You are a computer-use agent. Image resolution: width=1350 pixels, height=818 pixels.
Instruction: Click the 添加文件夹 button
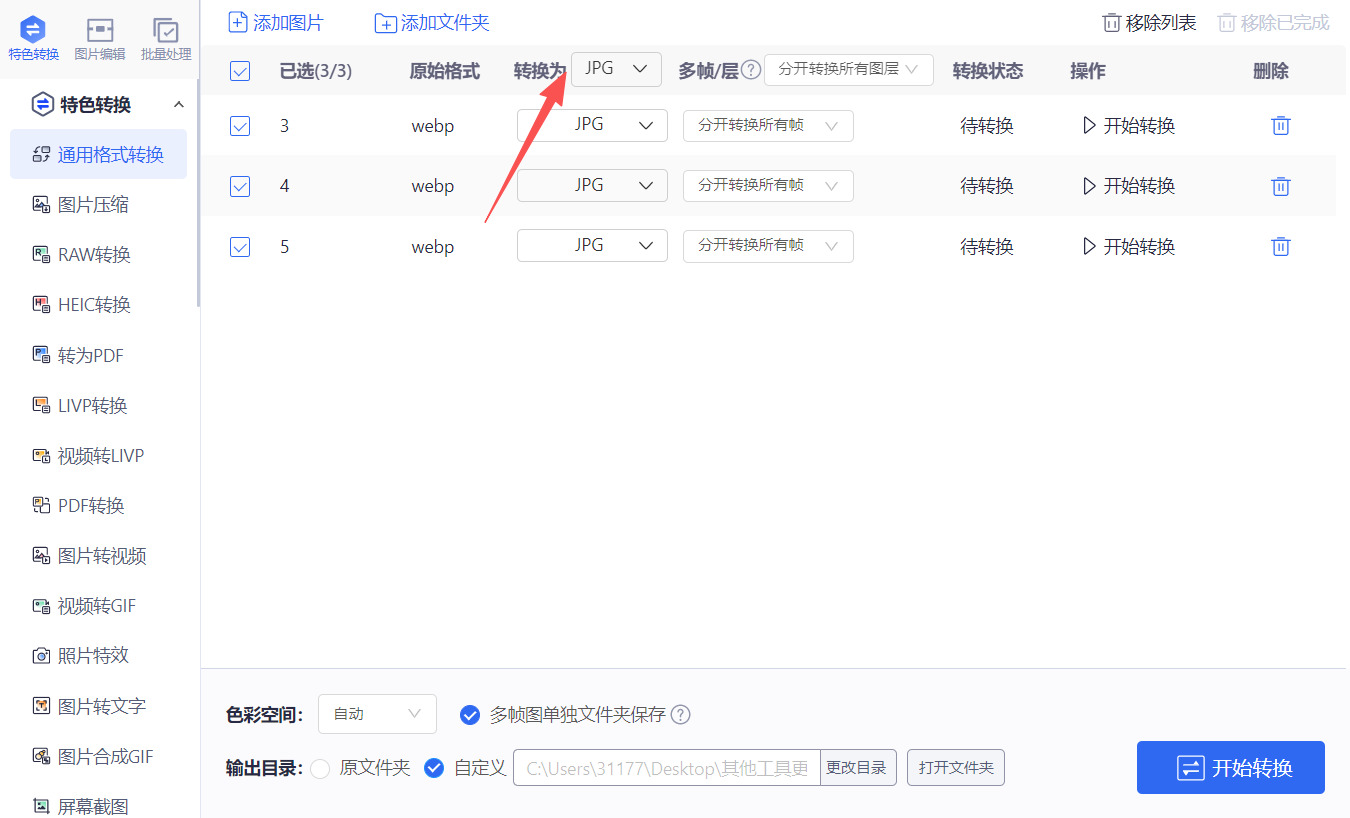pyautogui.click(x=432, y=22)
